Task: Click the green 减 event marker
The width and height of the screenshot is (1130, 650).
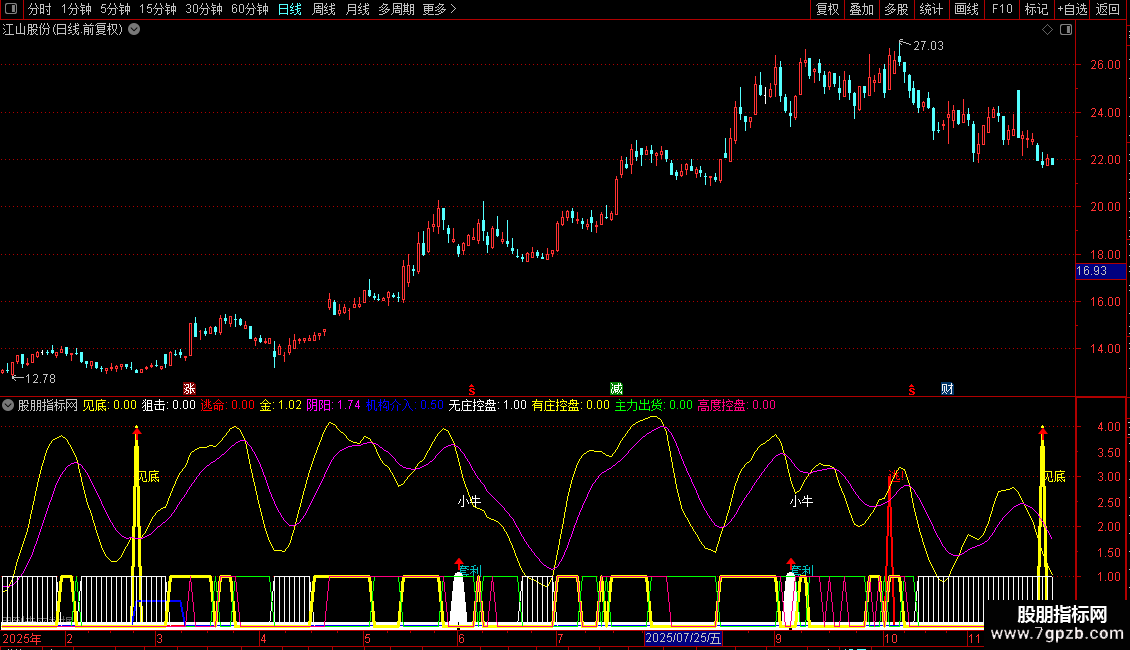Action: [616, 388]
